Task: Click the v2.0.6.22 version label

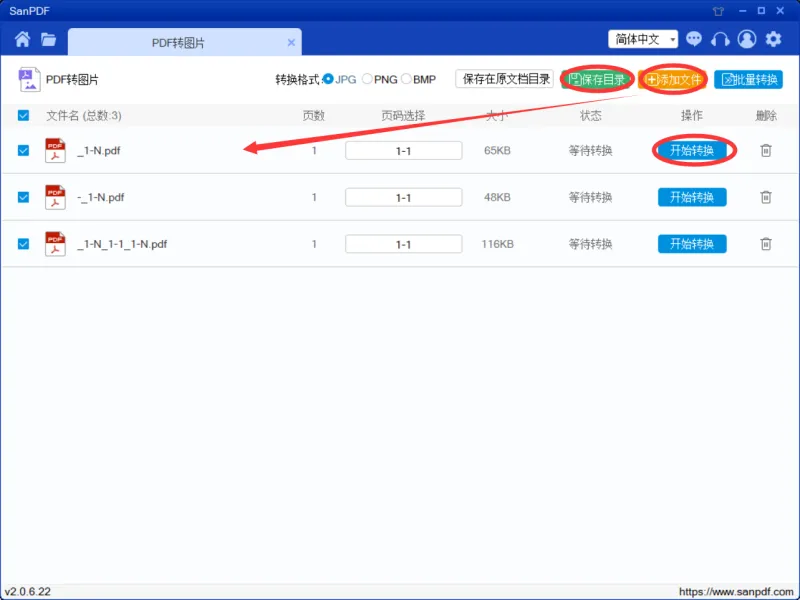Action: pyautogui.click(x=28, y=592)
